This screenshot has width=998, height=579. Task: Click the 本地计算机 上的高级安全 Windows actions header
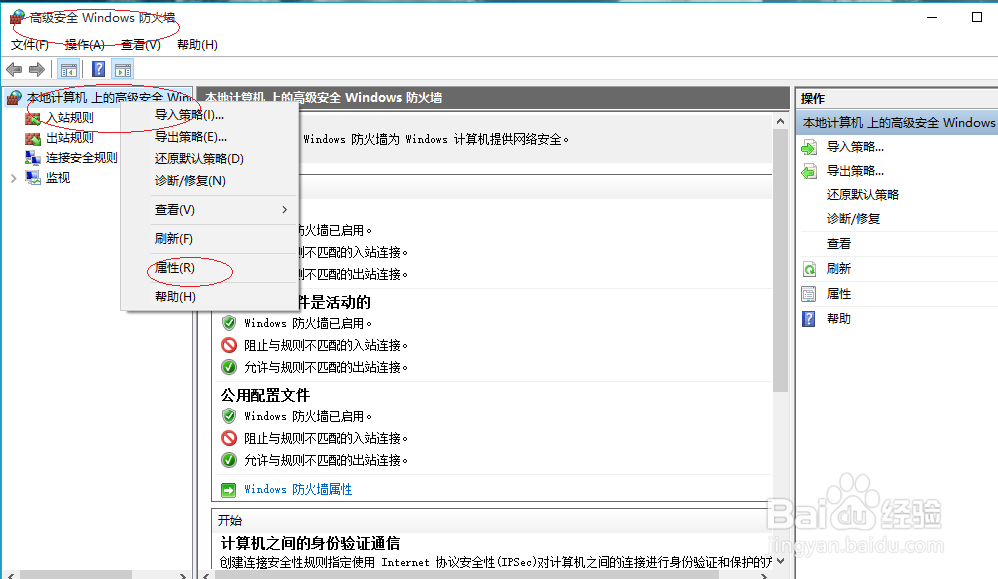click(897, 123)
